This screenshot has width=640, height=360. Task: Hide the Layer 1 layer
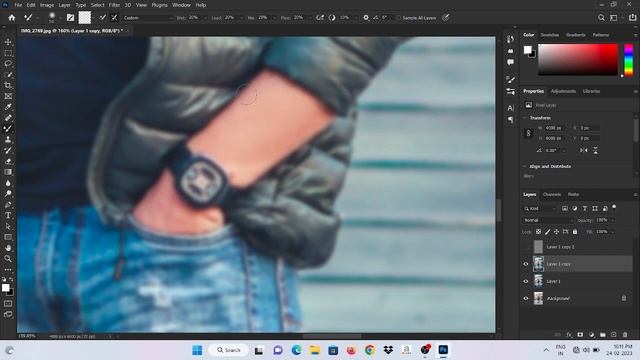point(526,281)
